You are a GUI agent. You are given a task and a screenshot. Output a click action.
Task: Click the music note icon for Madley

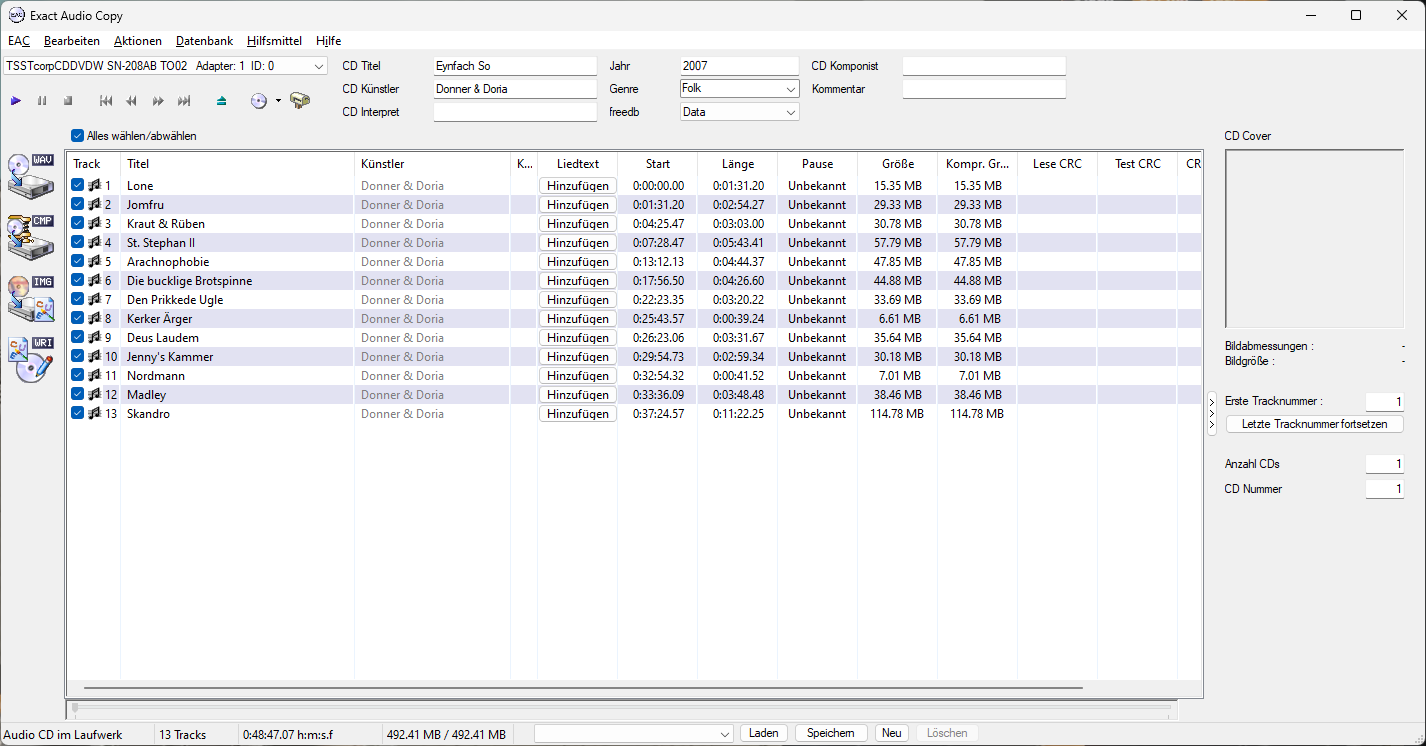(x=94, y=395)
